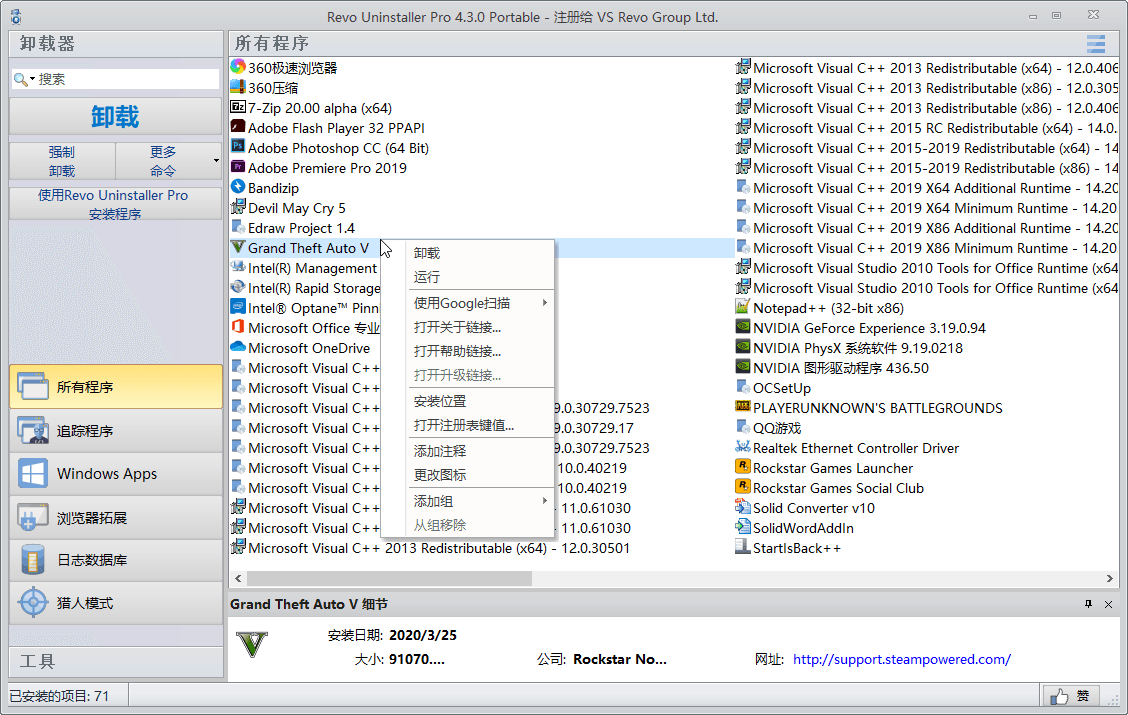Viewport: 1128px width, 715px height.
Task: Click the horizontal scrollbar in program list
Action: coord(390,578)
